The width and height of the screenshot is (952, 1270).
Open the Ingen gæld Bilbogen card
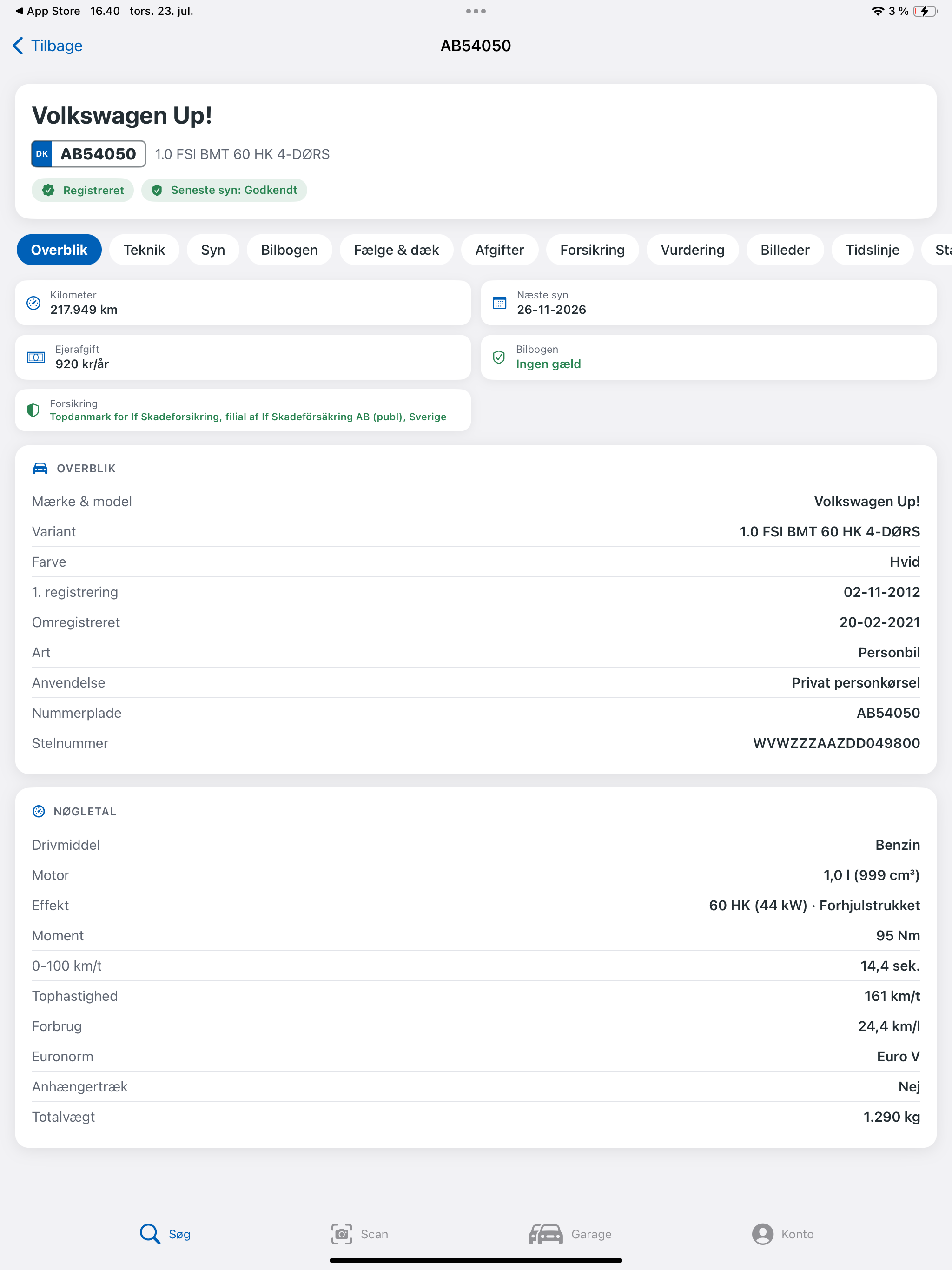click(x=708, y=357)
